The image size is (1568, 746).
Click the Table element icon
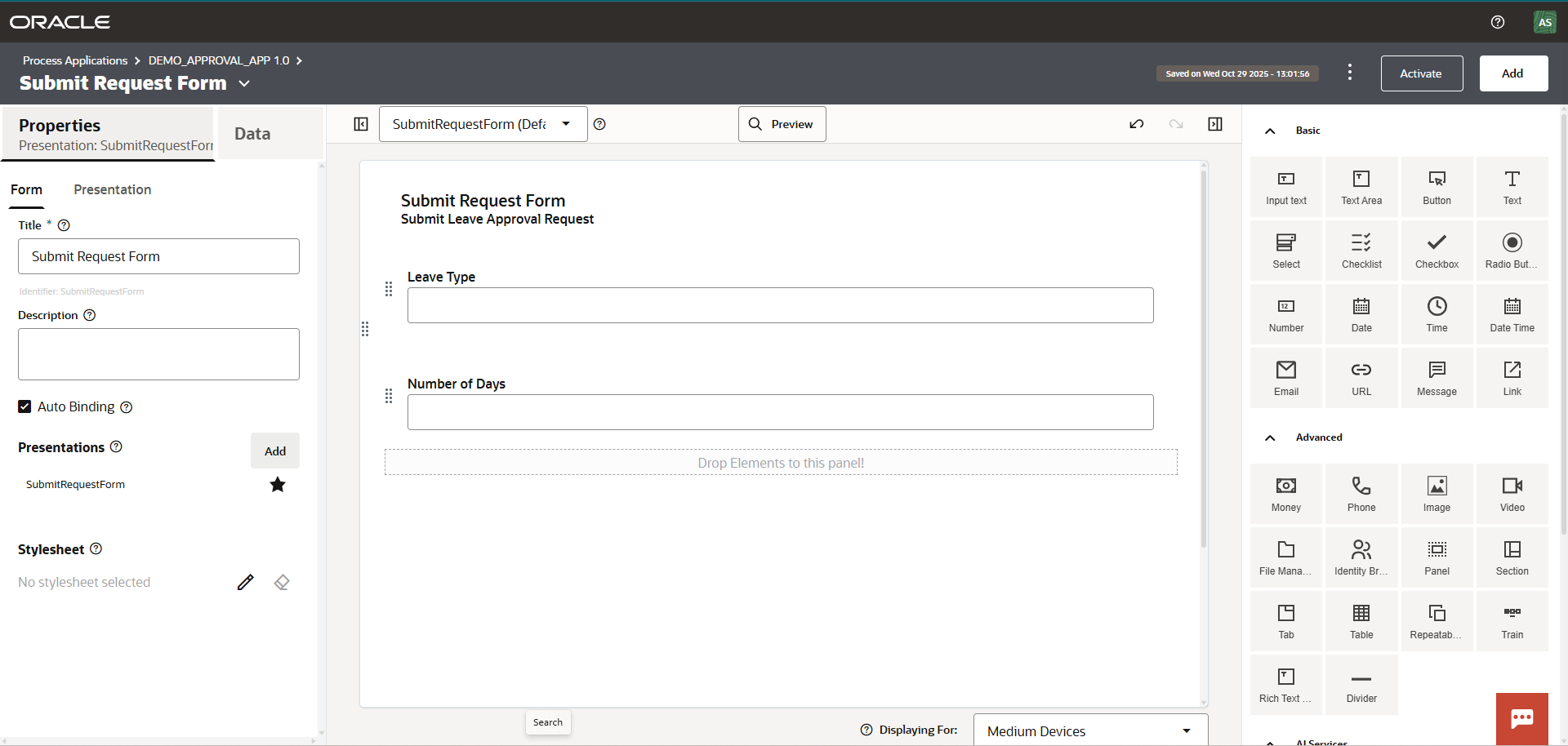pos(1361,621)
